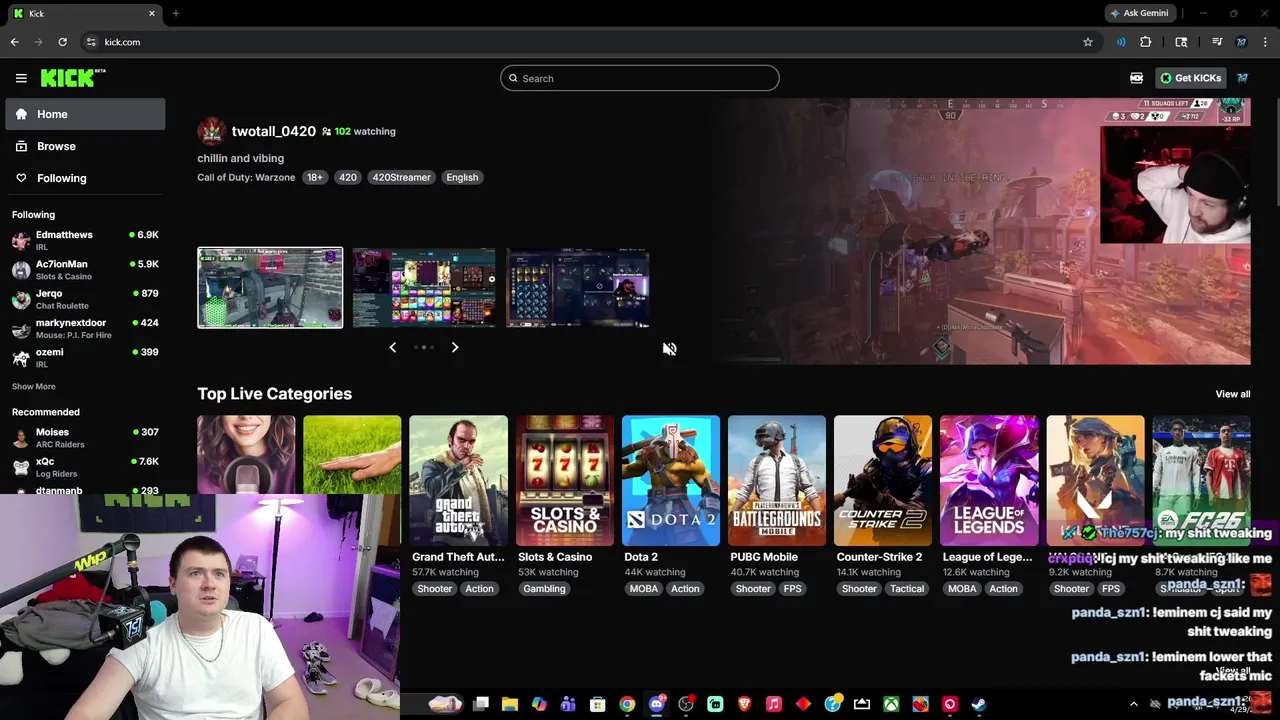Select the Tactical tag under Counter-Strike 2
Screen dimensions: 1280x720
[x=907, y=589]
